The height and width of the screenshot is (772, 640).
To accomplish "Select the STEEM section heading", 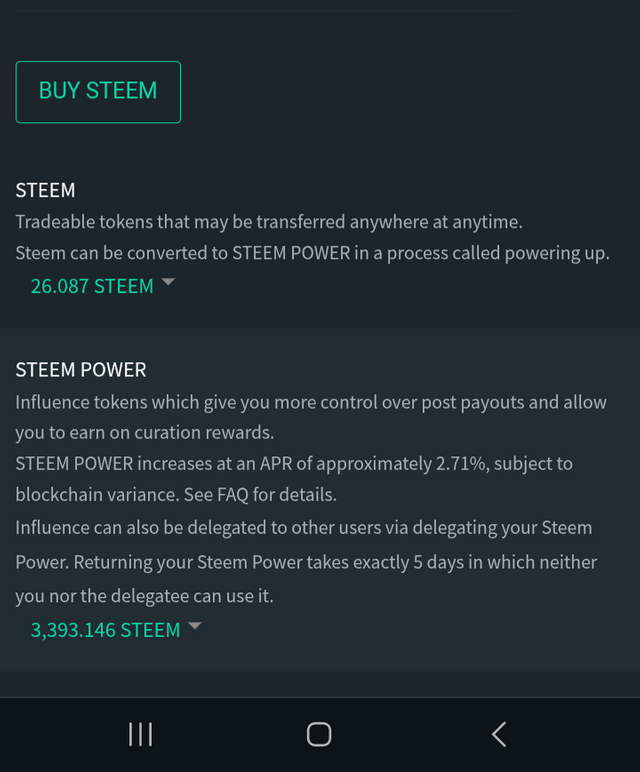I will tap(45, 190).
